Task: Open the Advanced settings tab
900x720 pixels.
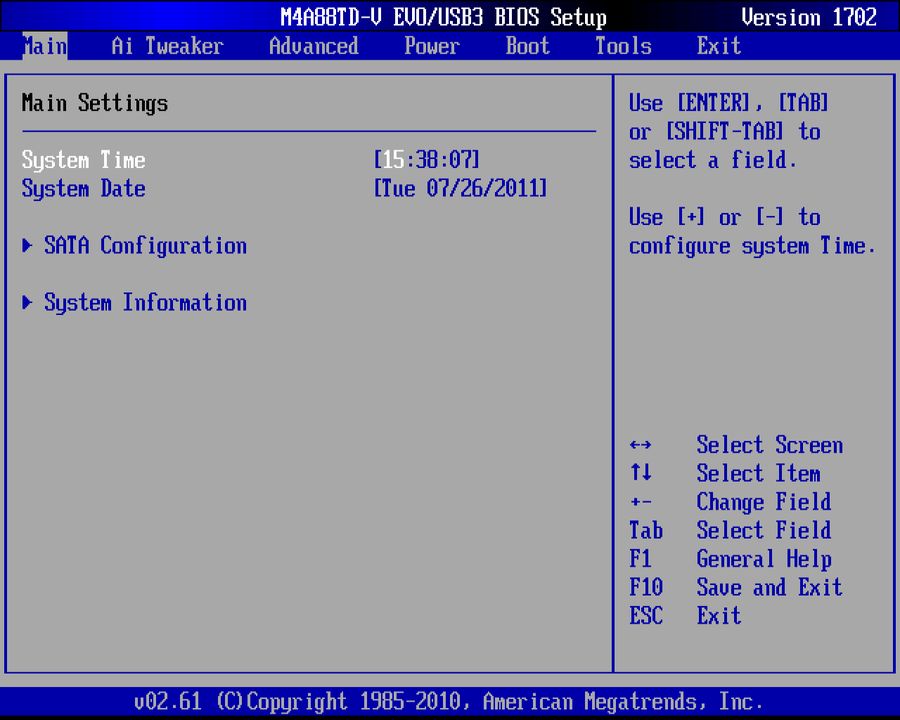Action: (x=313, y=46)
